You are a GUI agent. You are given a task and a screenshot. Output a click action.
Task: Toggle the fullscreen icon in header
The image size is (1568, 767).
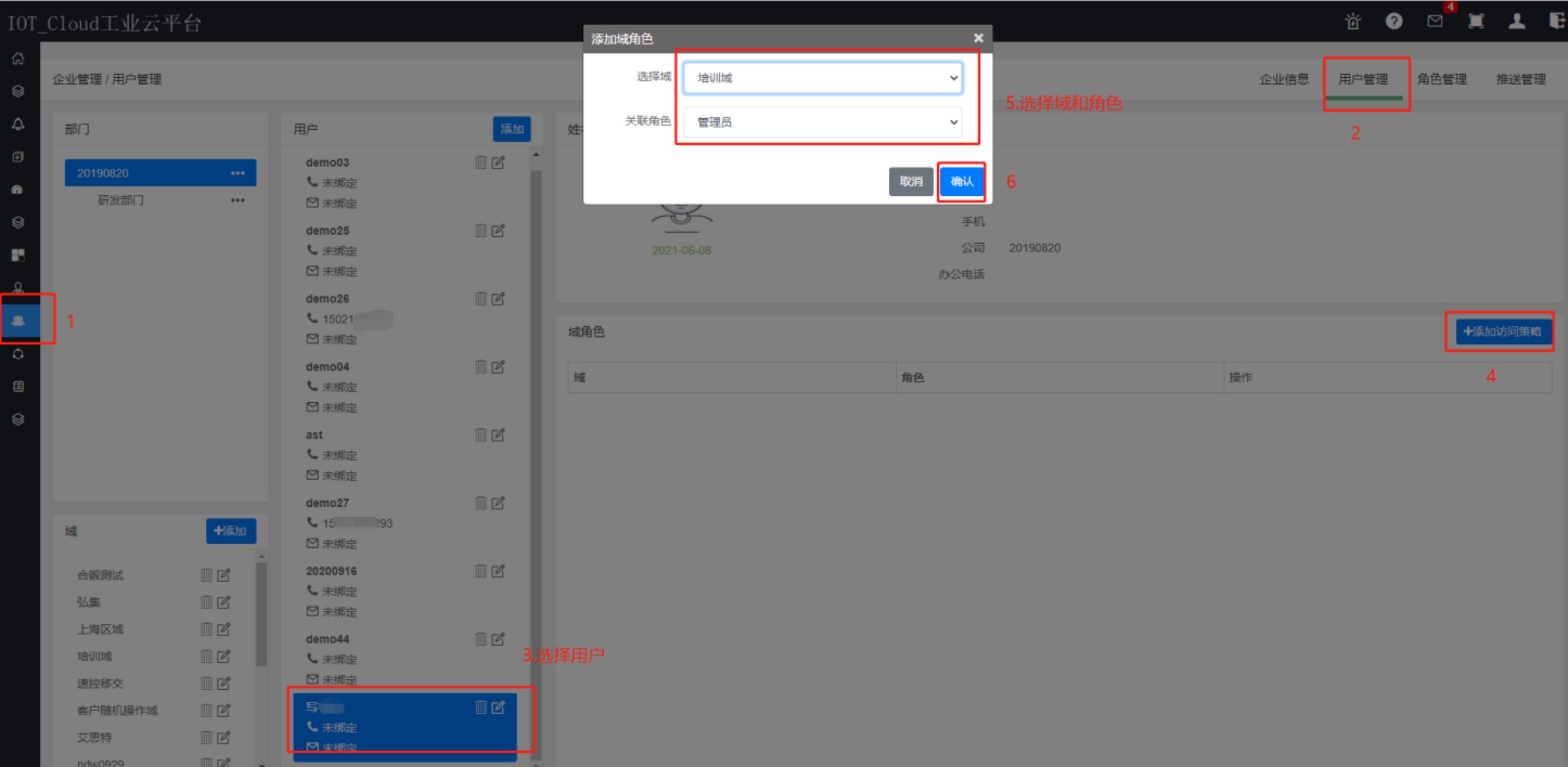tap(1476, 22)
